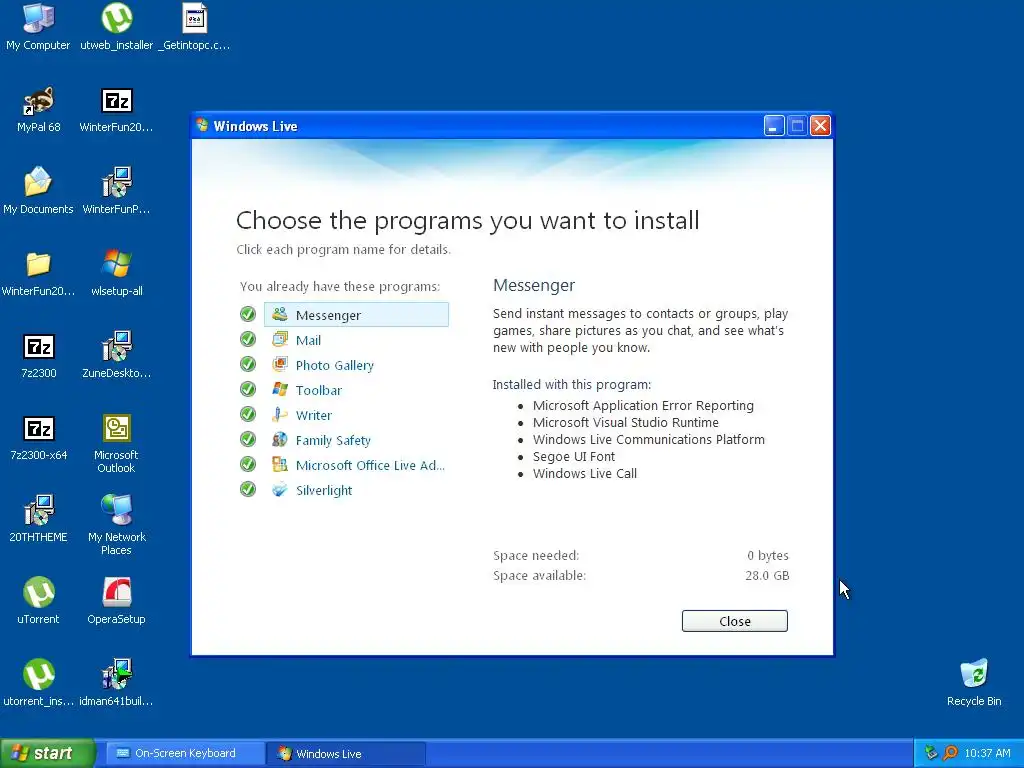
Task: Select uTorrent desktop shortcut
Action: (x=38, y=601)
